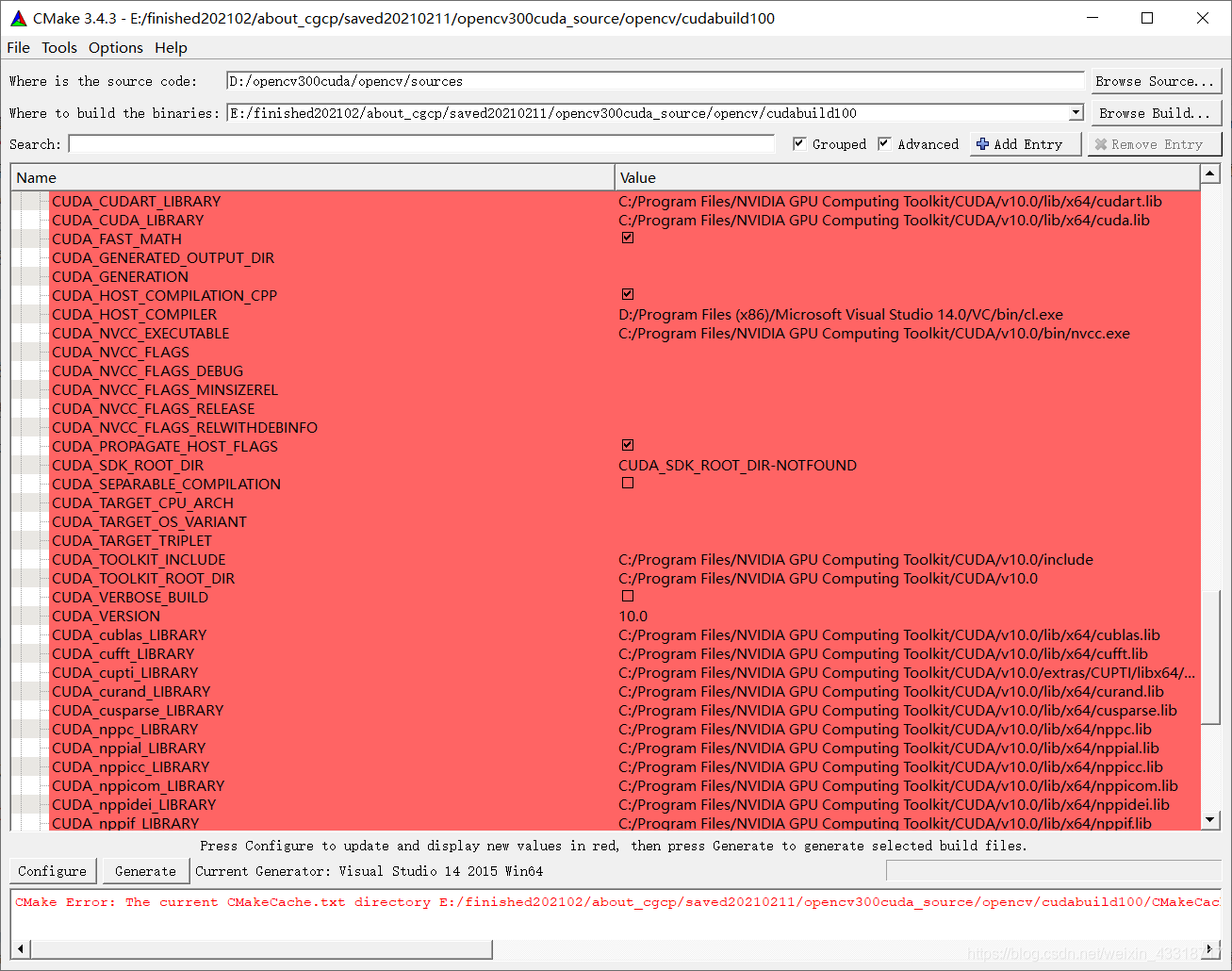Screen dimensions: 1232x971
Task: Click the vertical scrollbar thumb of entries list
Action: 1210,657
